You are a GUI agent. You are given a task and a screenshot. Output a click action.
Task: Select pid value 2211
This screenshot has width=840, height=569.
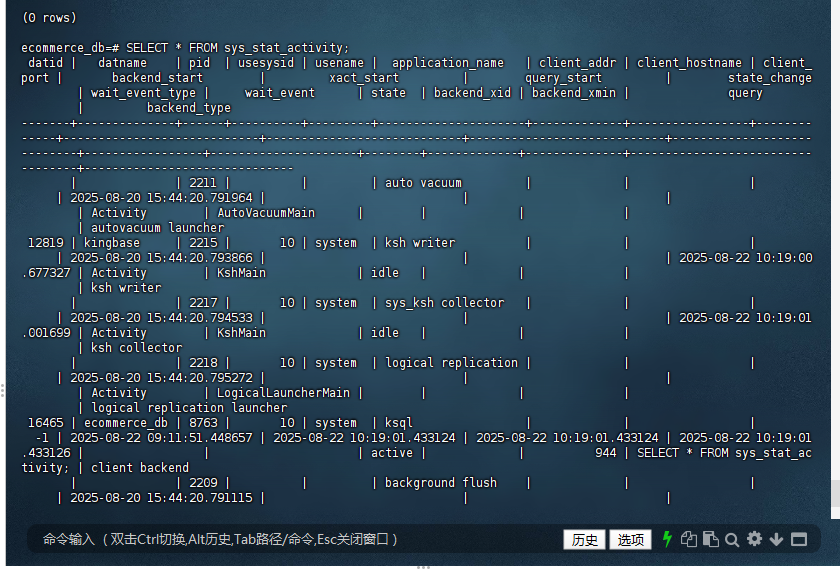[203, 183]
